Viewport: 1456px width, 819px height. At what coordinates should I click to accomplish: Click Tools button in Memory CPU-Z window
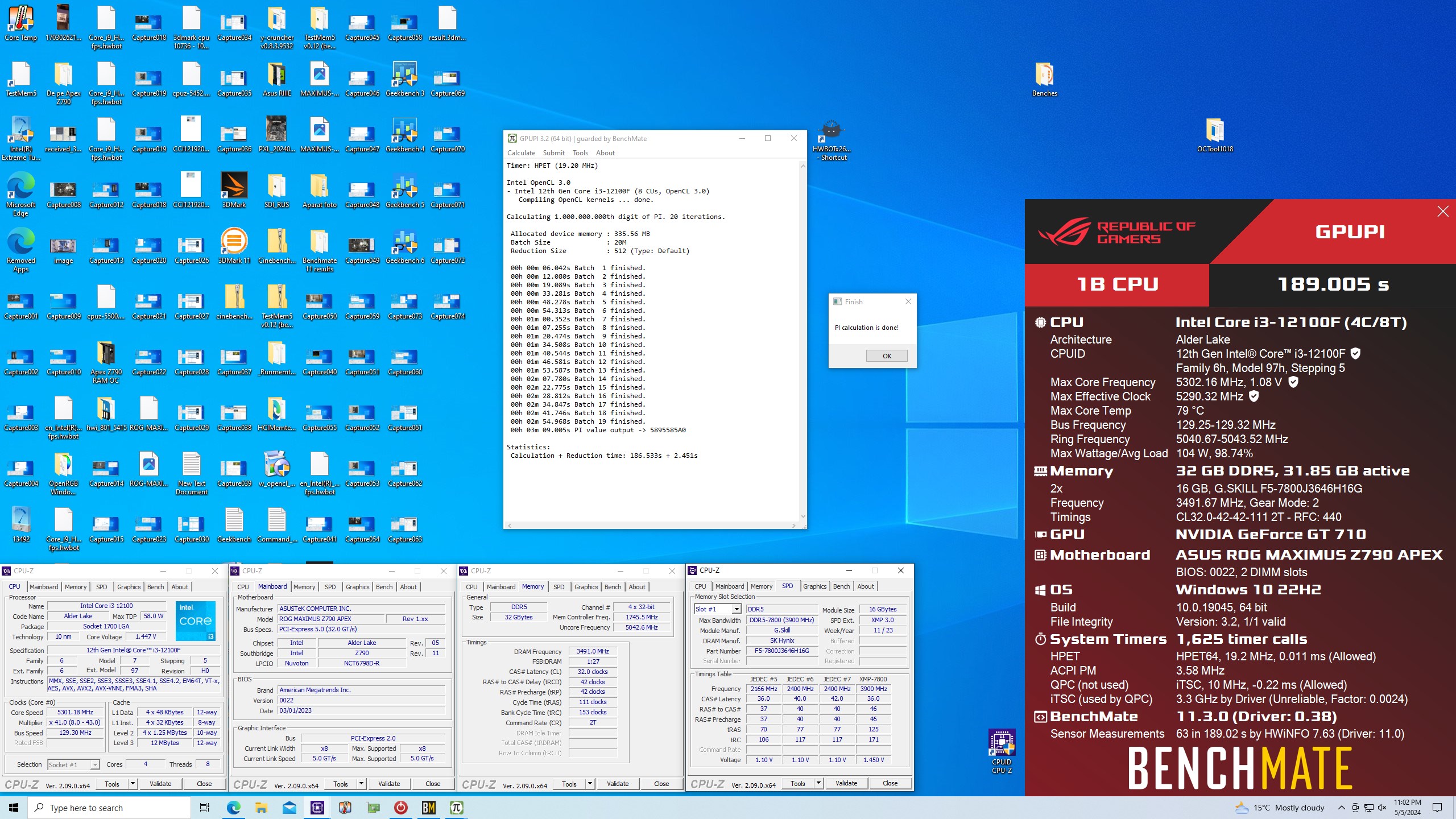[569, 784]
